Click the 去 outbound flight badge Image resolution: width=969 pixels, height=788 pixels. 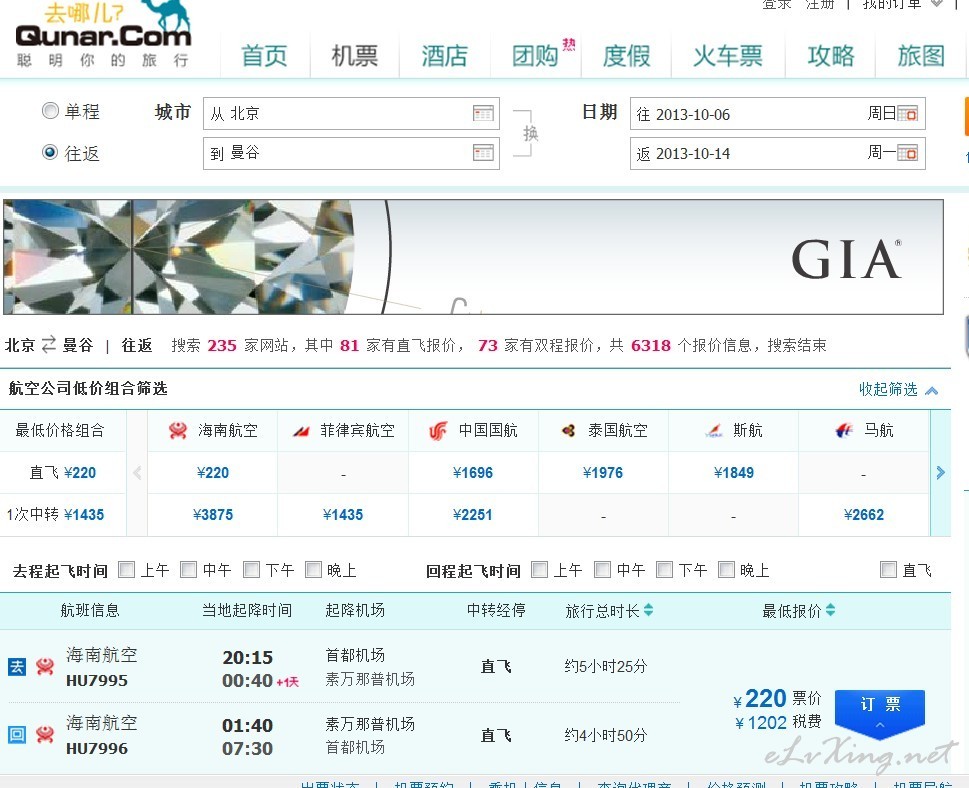coord(17,667)
